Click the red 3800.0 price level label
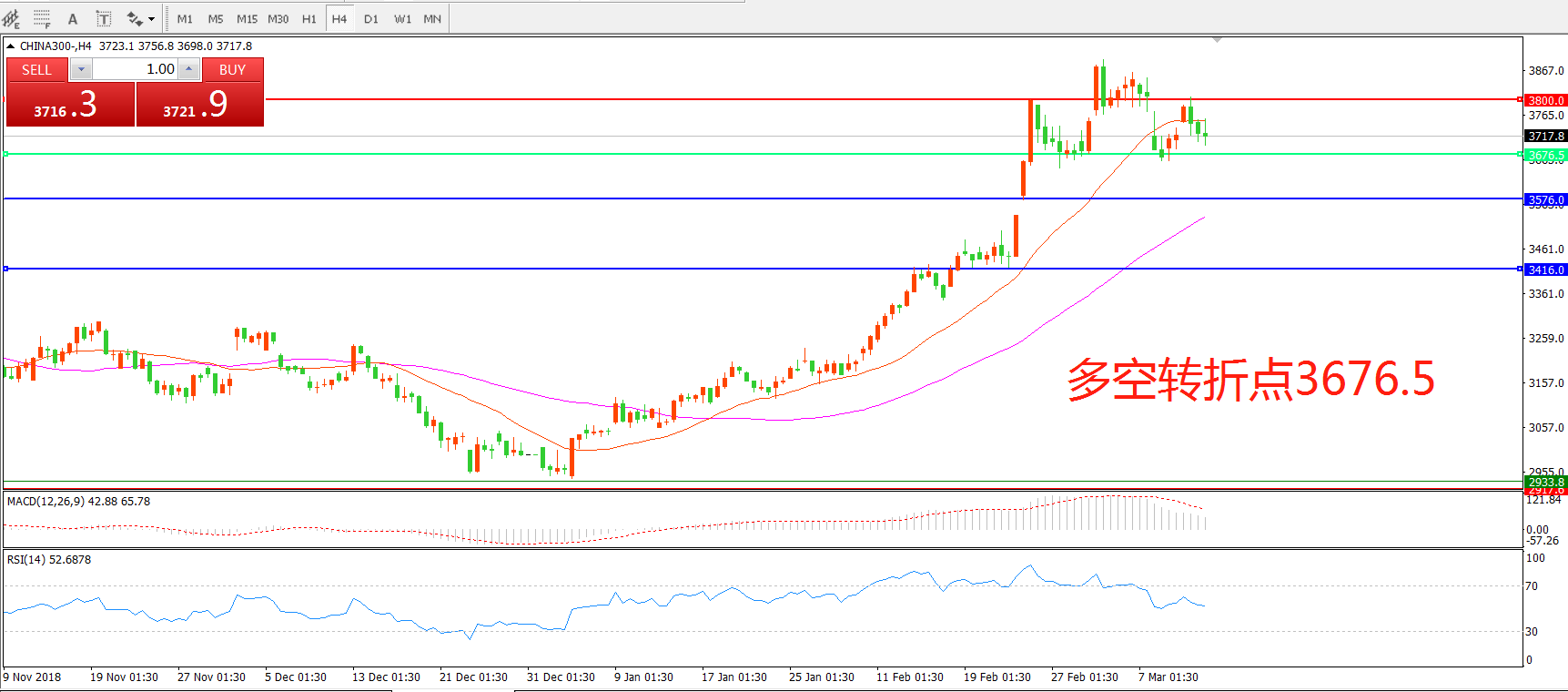 click(1545, 100)
